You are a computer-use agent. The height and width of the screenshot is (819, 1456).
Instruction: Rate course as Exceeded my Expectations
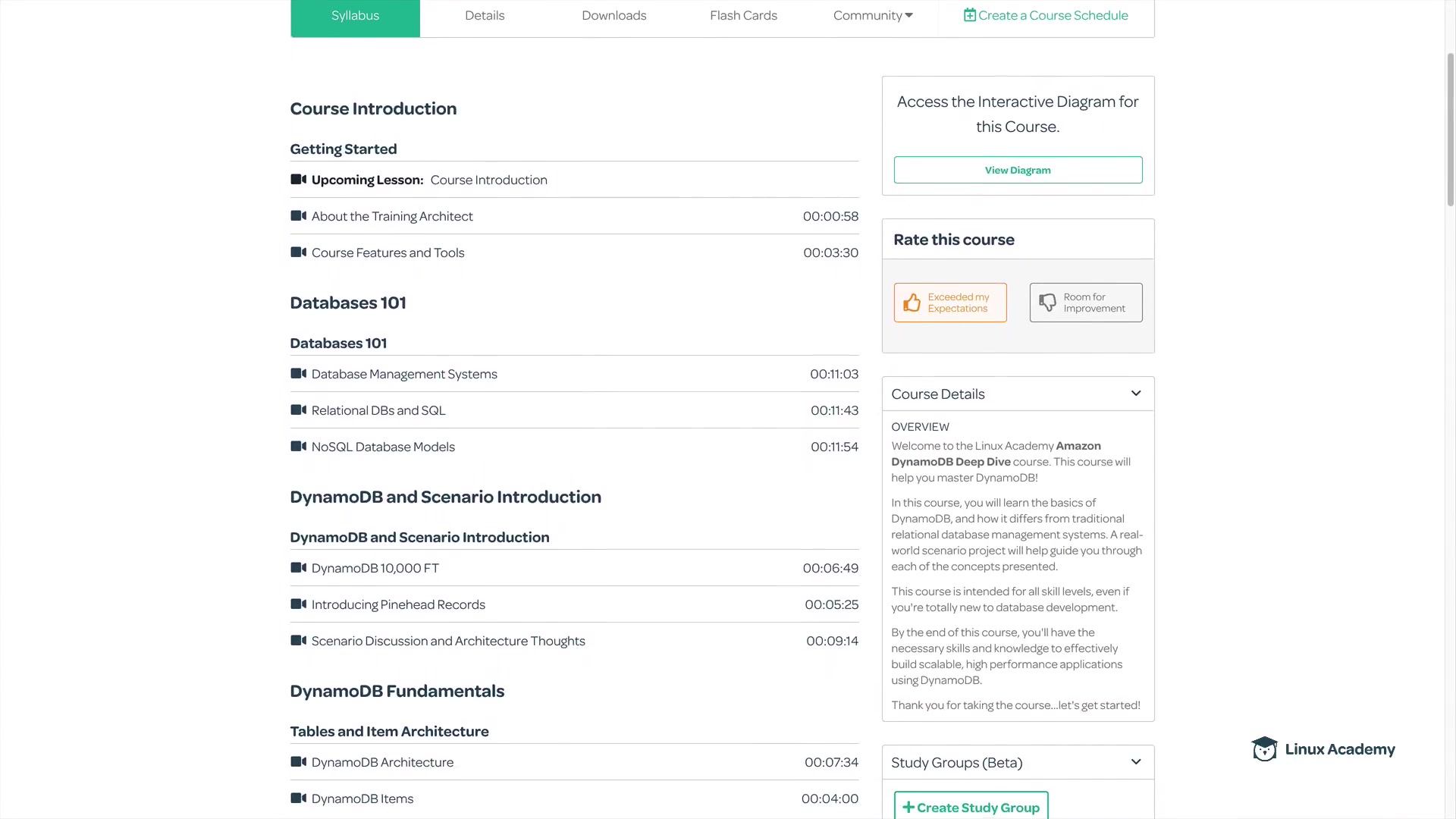[950, 303]
